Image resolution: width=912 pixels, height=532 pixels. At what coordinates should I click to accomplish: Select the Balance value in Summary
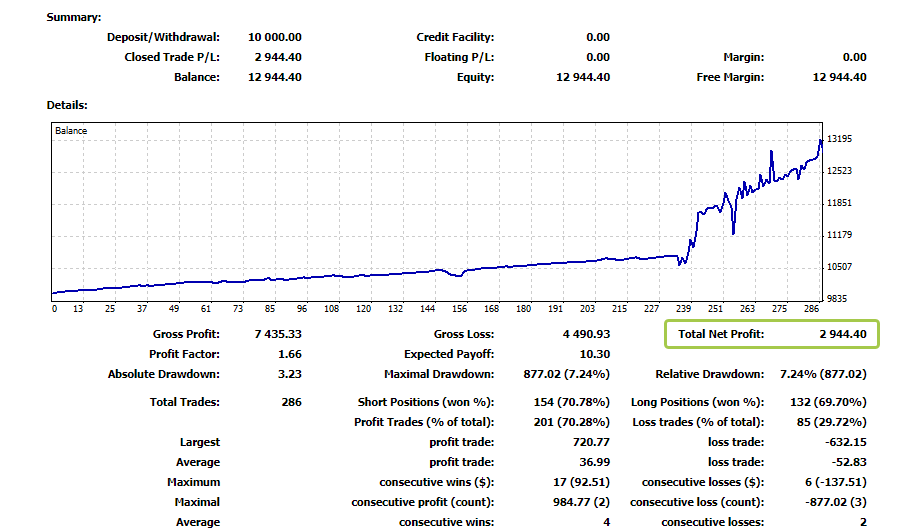coord(275,77)
